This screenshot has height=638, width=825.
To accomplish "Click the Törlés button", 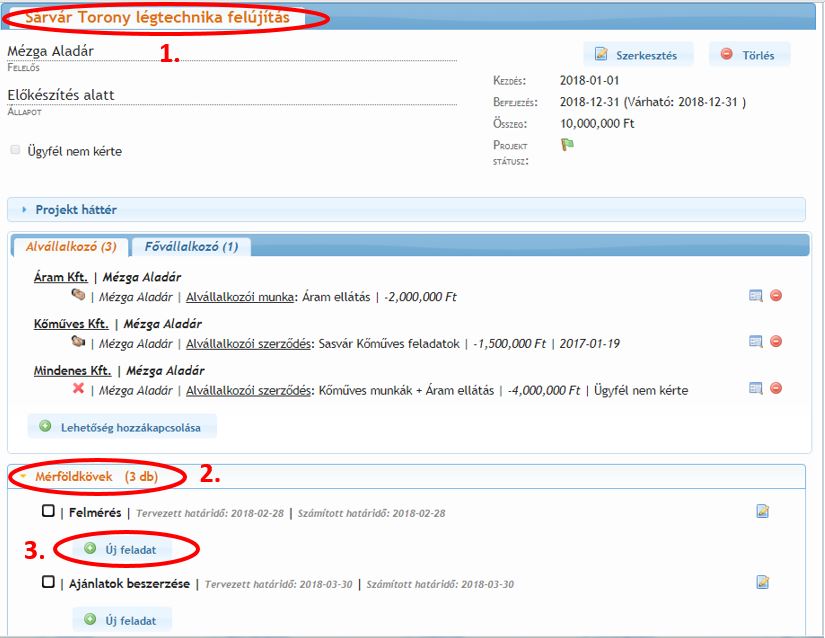I will (x=749, y=55).
